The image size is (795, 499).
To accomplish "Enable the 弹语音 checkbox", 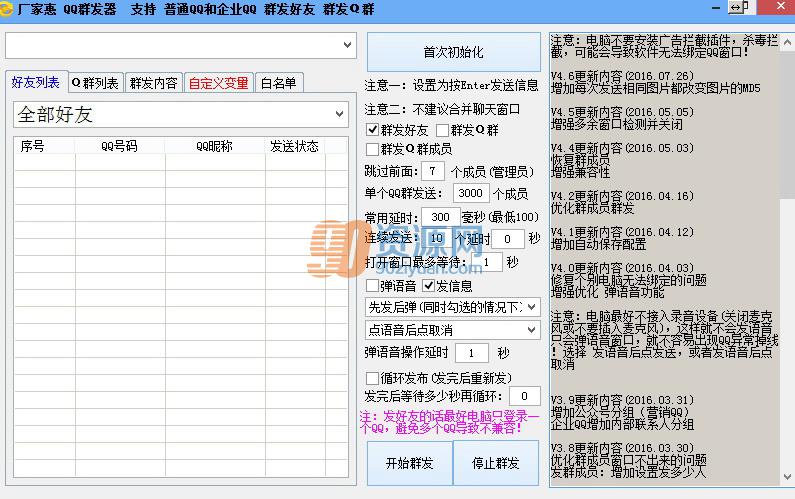I will click(x=372, y=286).
